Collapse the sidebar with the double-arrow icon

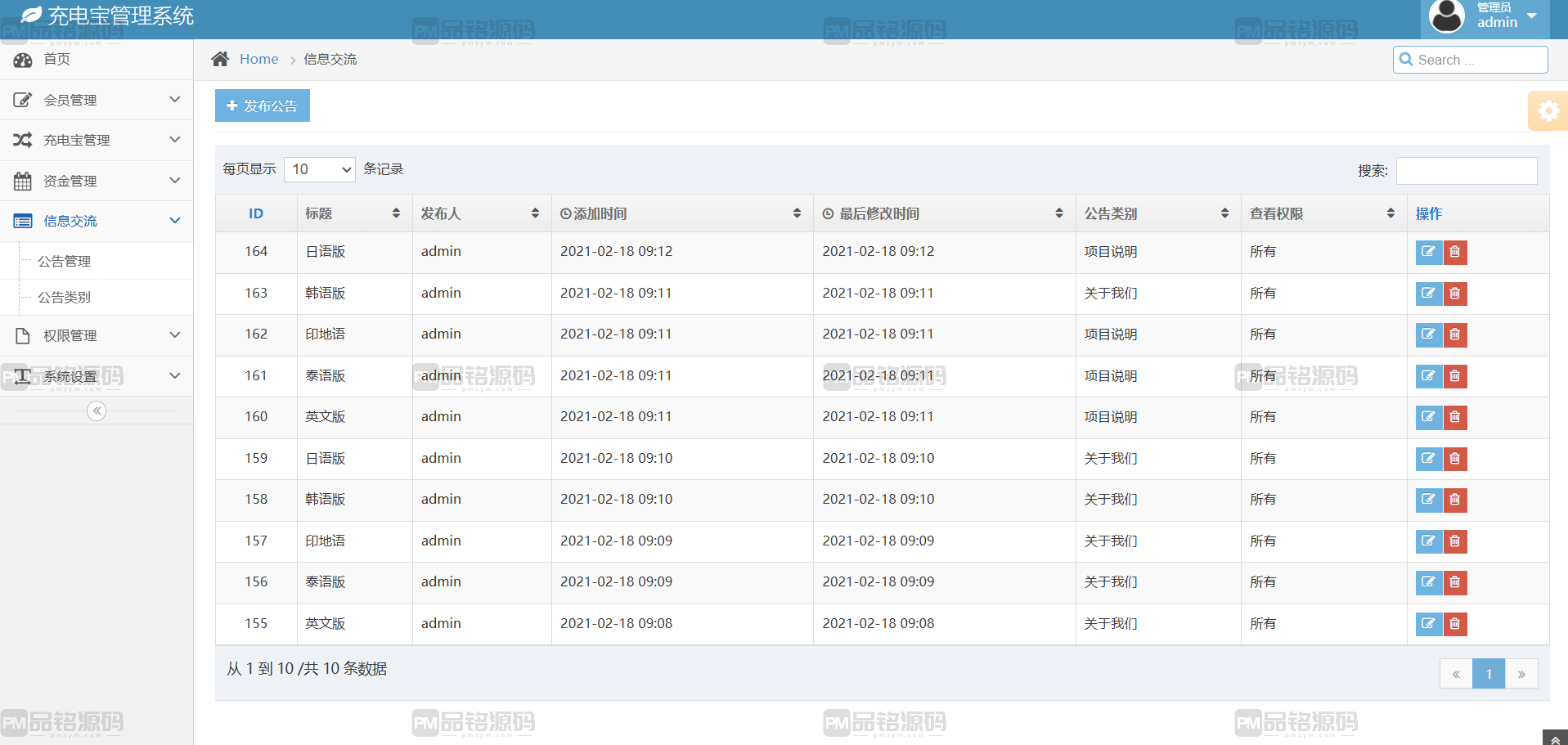point(97,411)
